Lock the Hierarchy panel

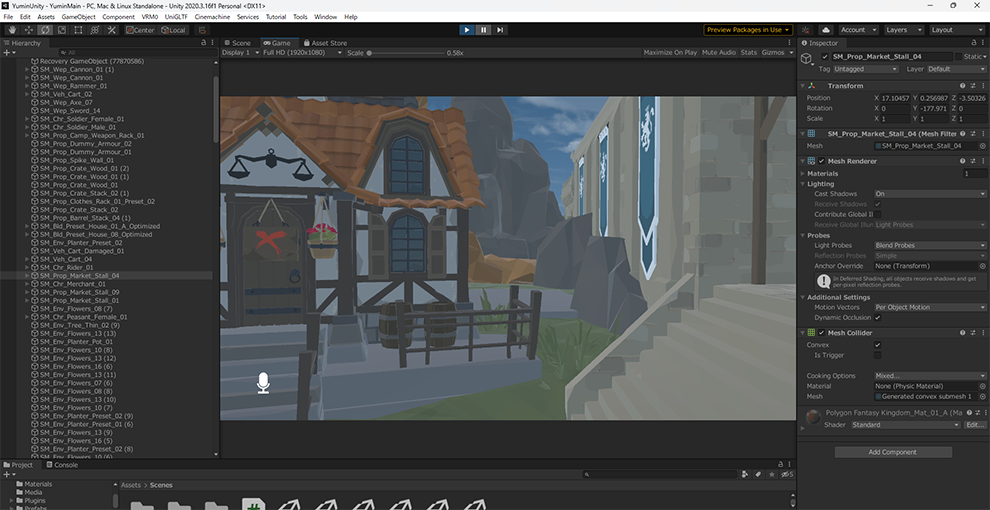click(203, 43)
